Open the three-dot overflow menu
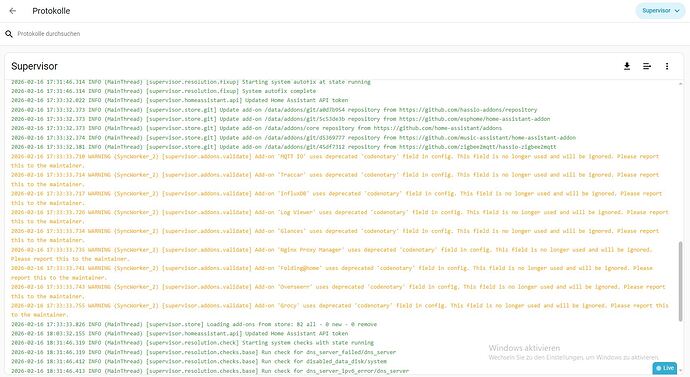The image size is (690, 377). pos(667,66)
